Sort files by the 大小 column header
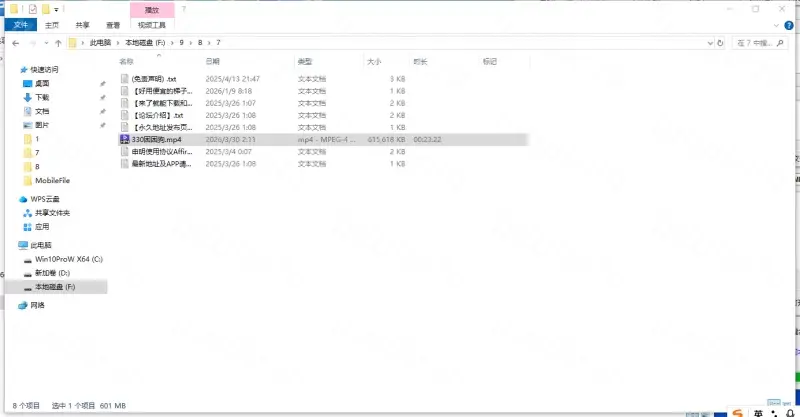 (374, 61)
